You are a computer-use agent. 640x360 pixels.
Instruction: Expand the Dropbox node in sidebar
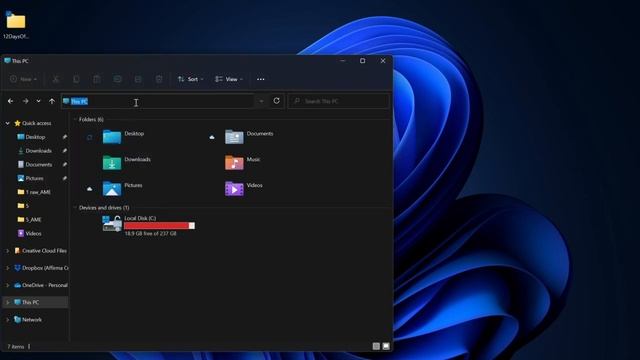(7, 268)
